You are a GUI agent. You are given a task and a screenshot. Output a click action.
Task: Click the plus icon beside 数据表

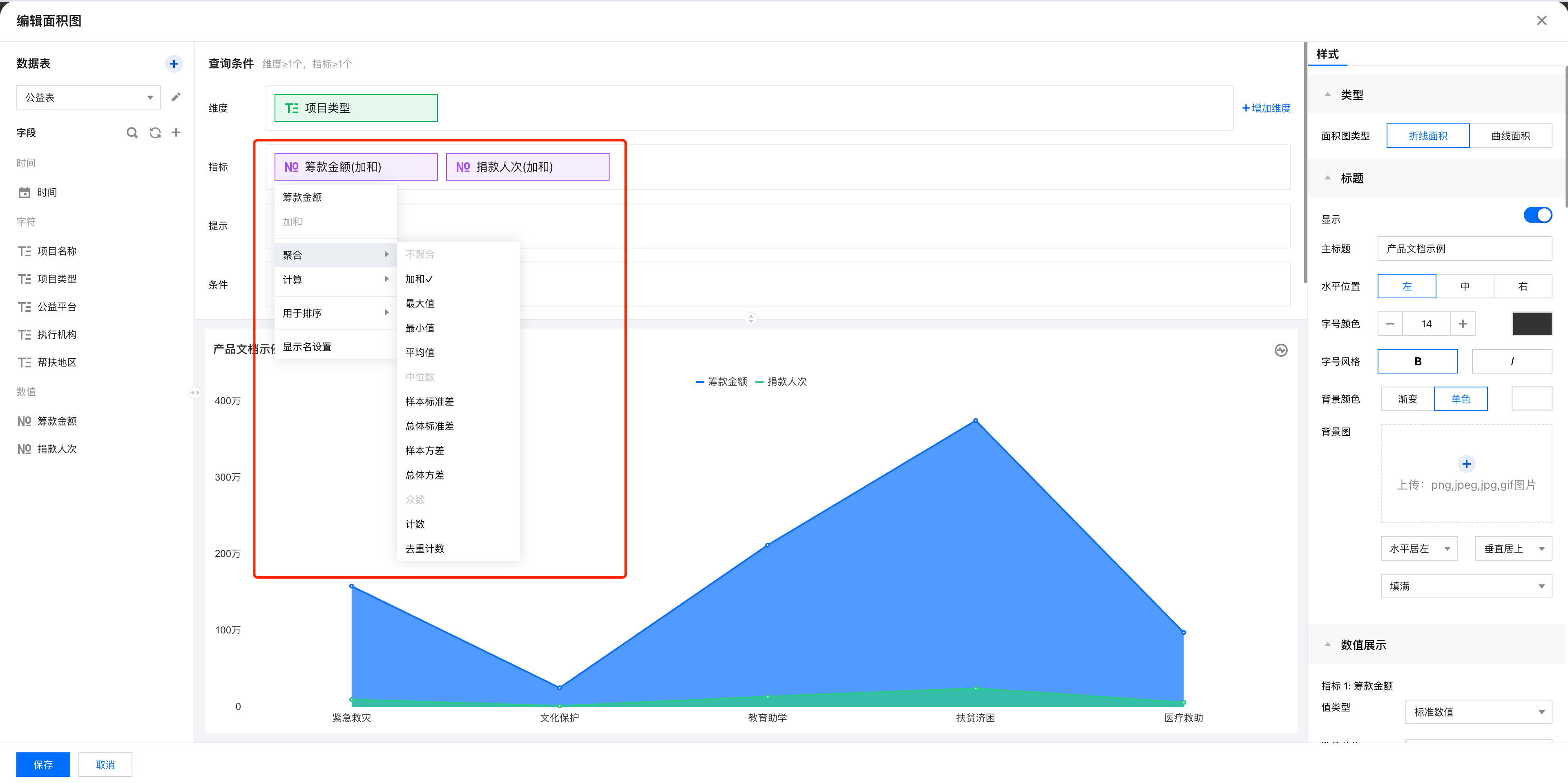point(174,63)
